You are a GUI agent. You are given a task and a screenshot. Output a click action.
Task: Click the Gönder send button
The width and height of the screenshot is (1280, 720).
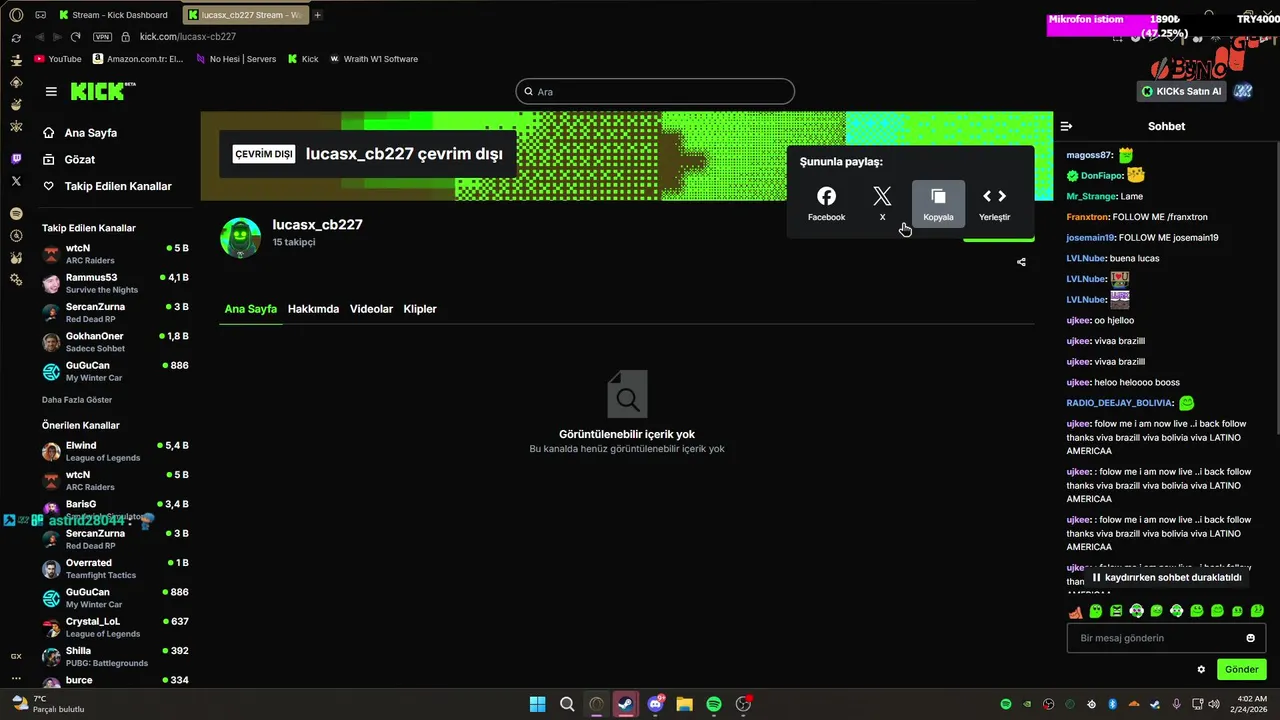tap(1241, 669)
